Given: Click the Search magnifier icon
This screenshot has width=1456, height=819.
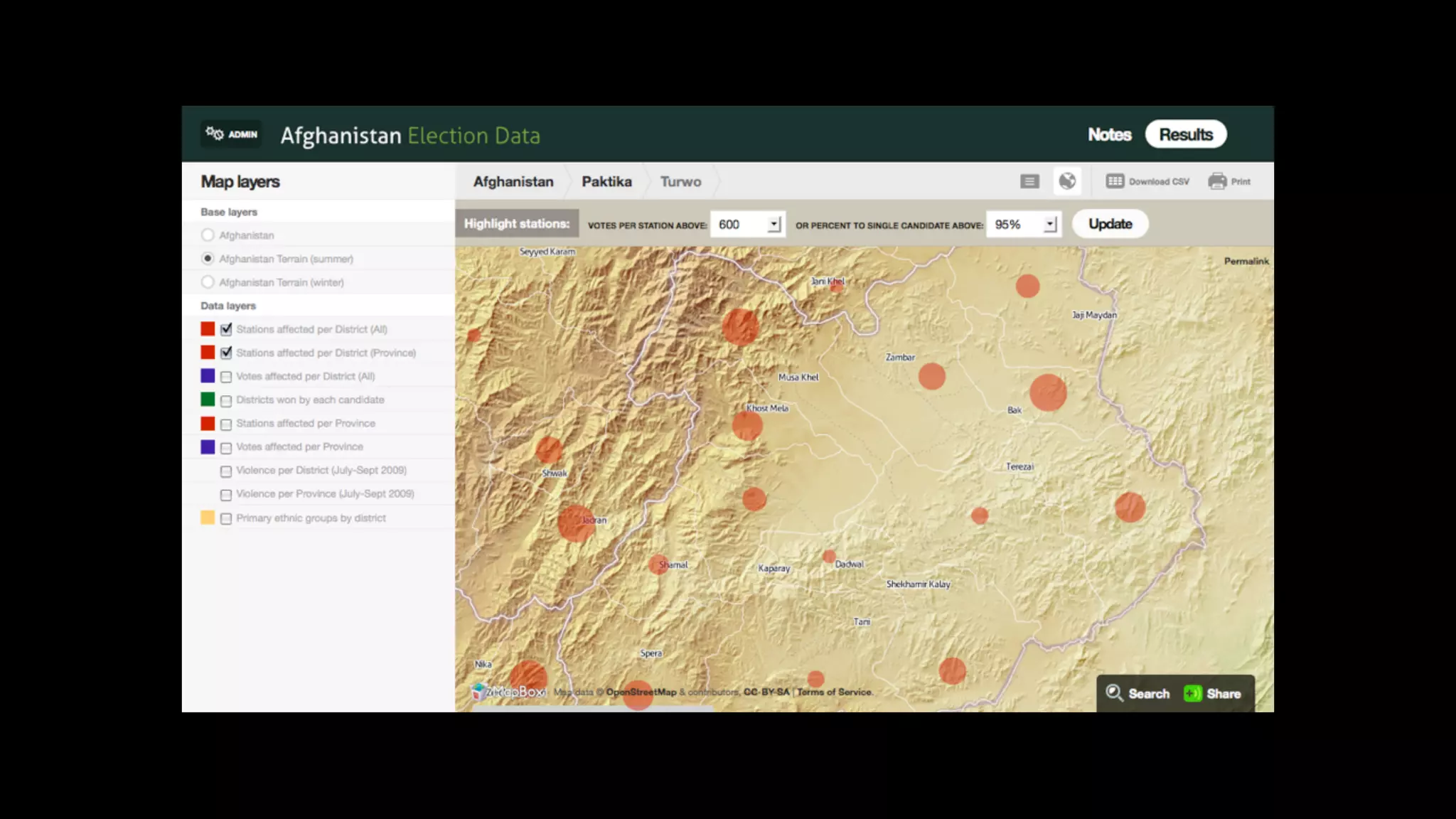Looking at the screenshot, I should [x=1114, y=693].
